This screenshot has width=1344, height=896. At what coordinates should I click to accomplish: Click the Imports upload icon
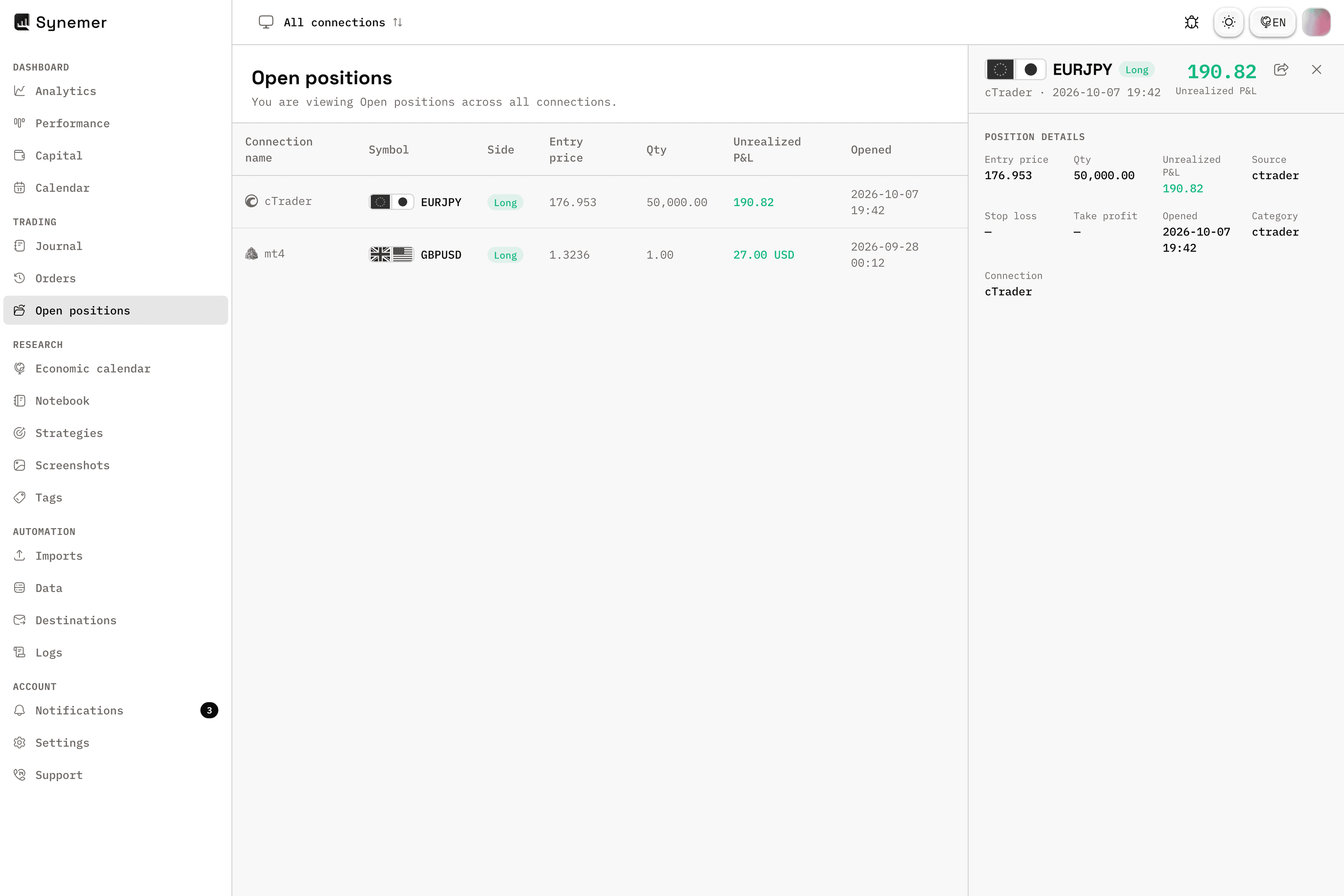20,555
